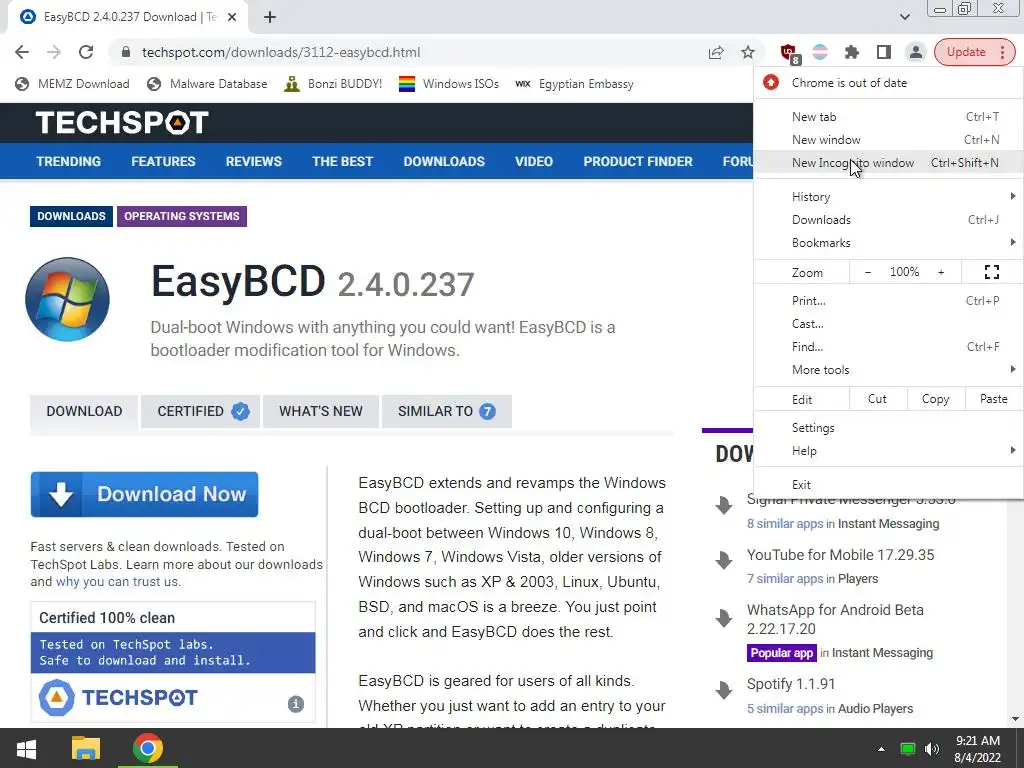The image size is (1024, 768).
Task: Expand the More tools submenu
Action: coord(888,370)
